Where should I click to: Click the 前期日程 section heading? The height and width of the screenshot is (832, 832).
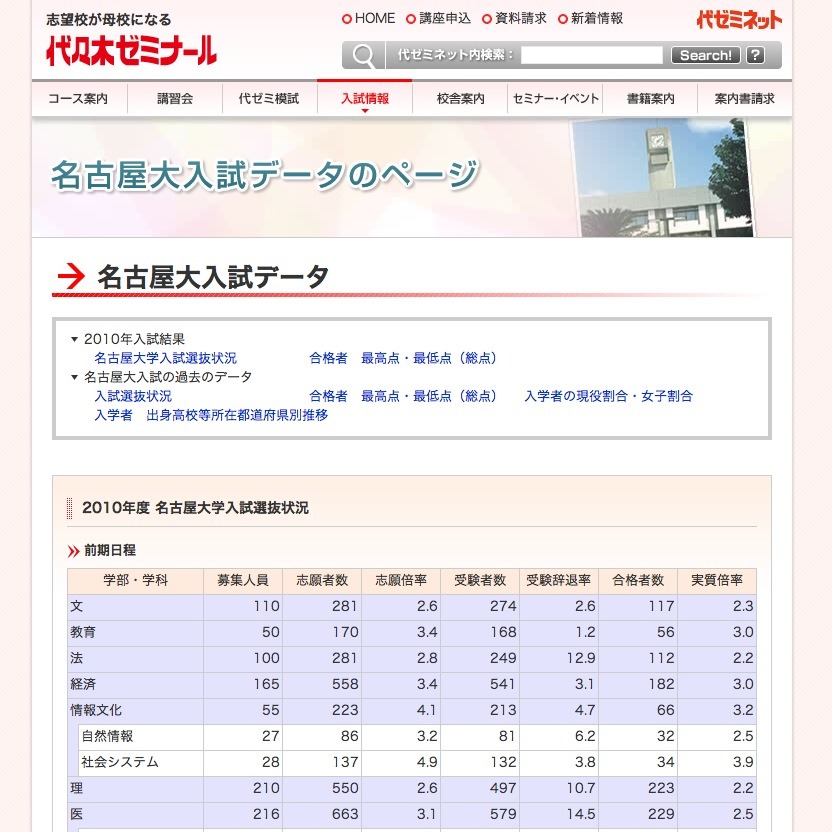[x=110, y=551]
